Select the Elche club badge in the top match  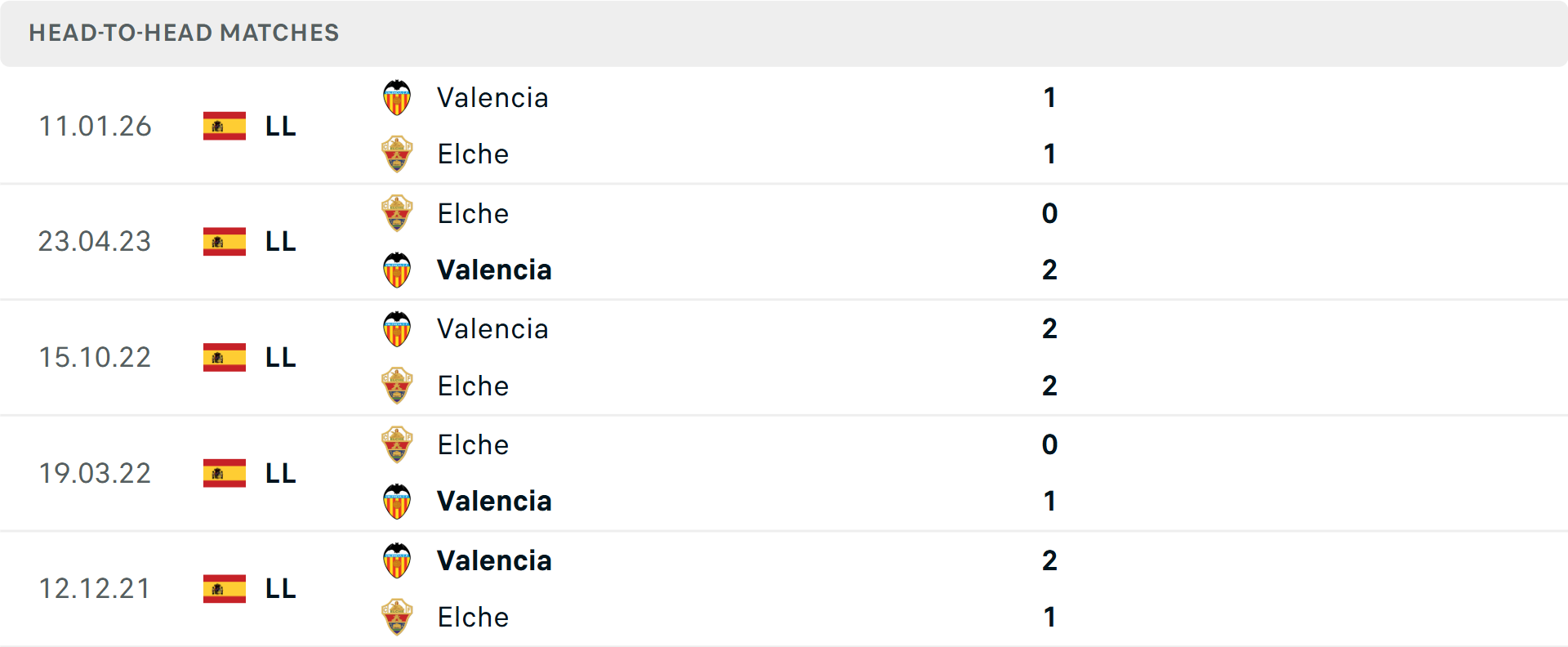pos(397,154)
